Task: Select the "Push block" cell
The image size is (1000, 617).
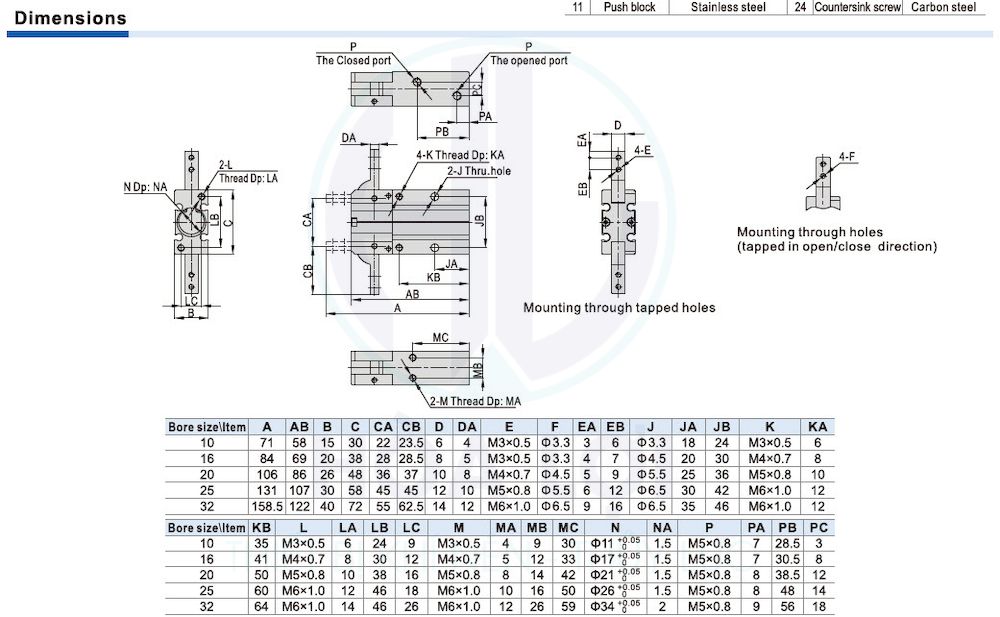Action: [x=629, y=7]
